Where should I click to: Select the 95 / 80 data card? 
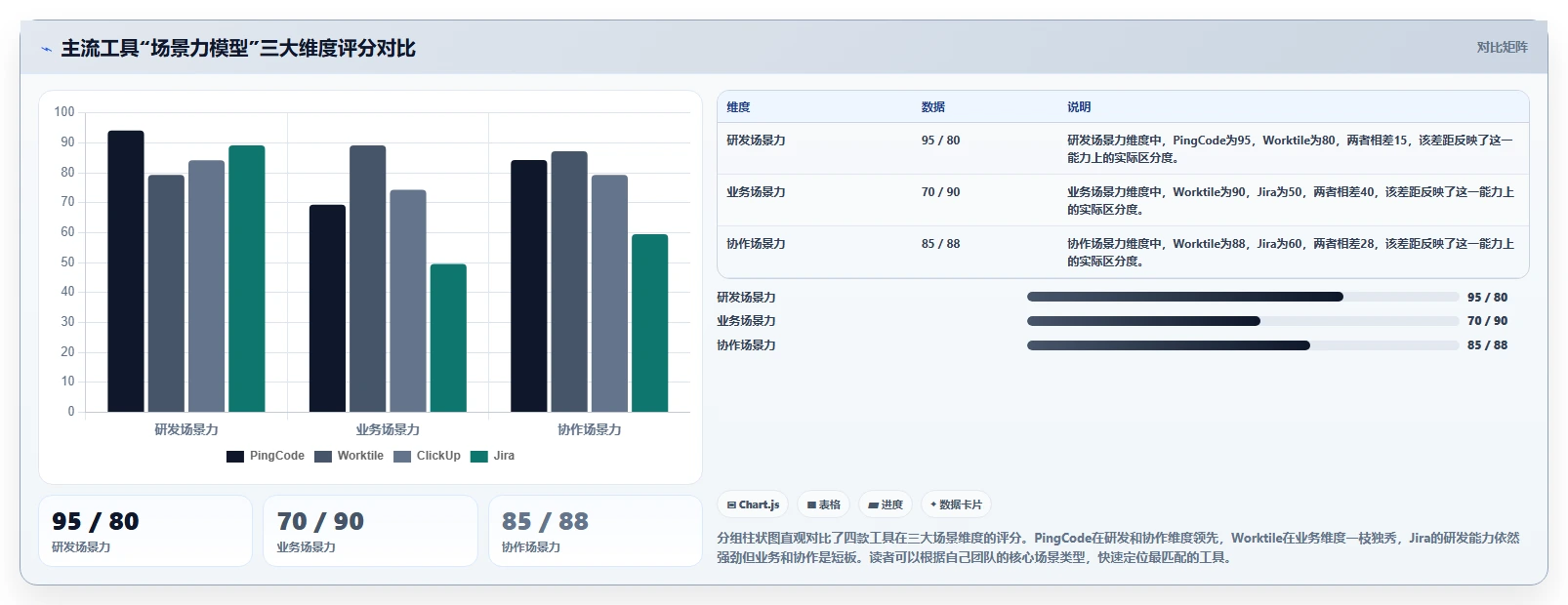pos(145,531)
